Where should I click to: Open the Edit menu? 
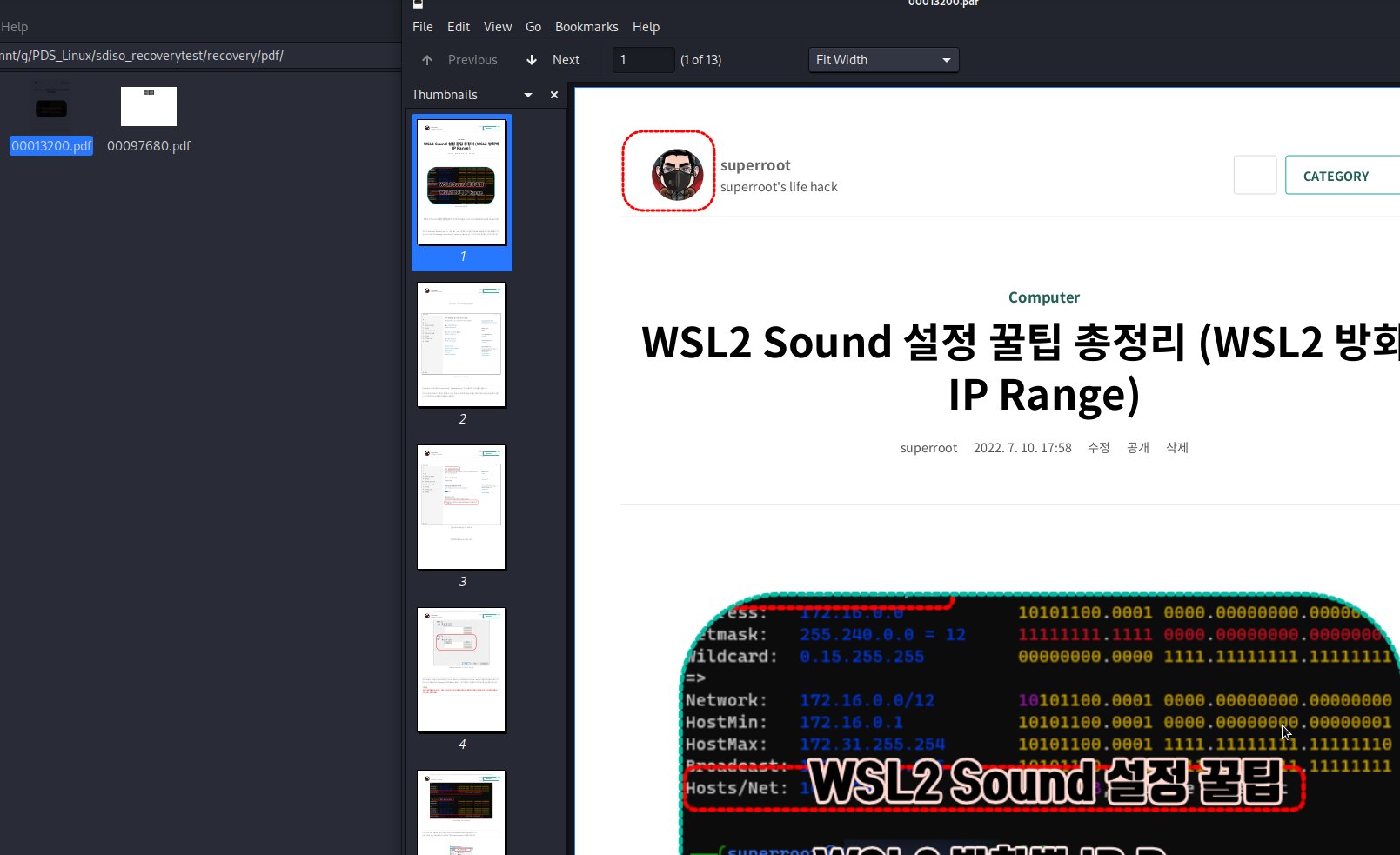click(x=459, y=27)
